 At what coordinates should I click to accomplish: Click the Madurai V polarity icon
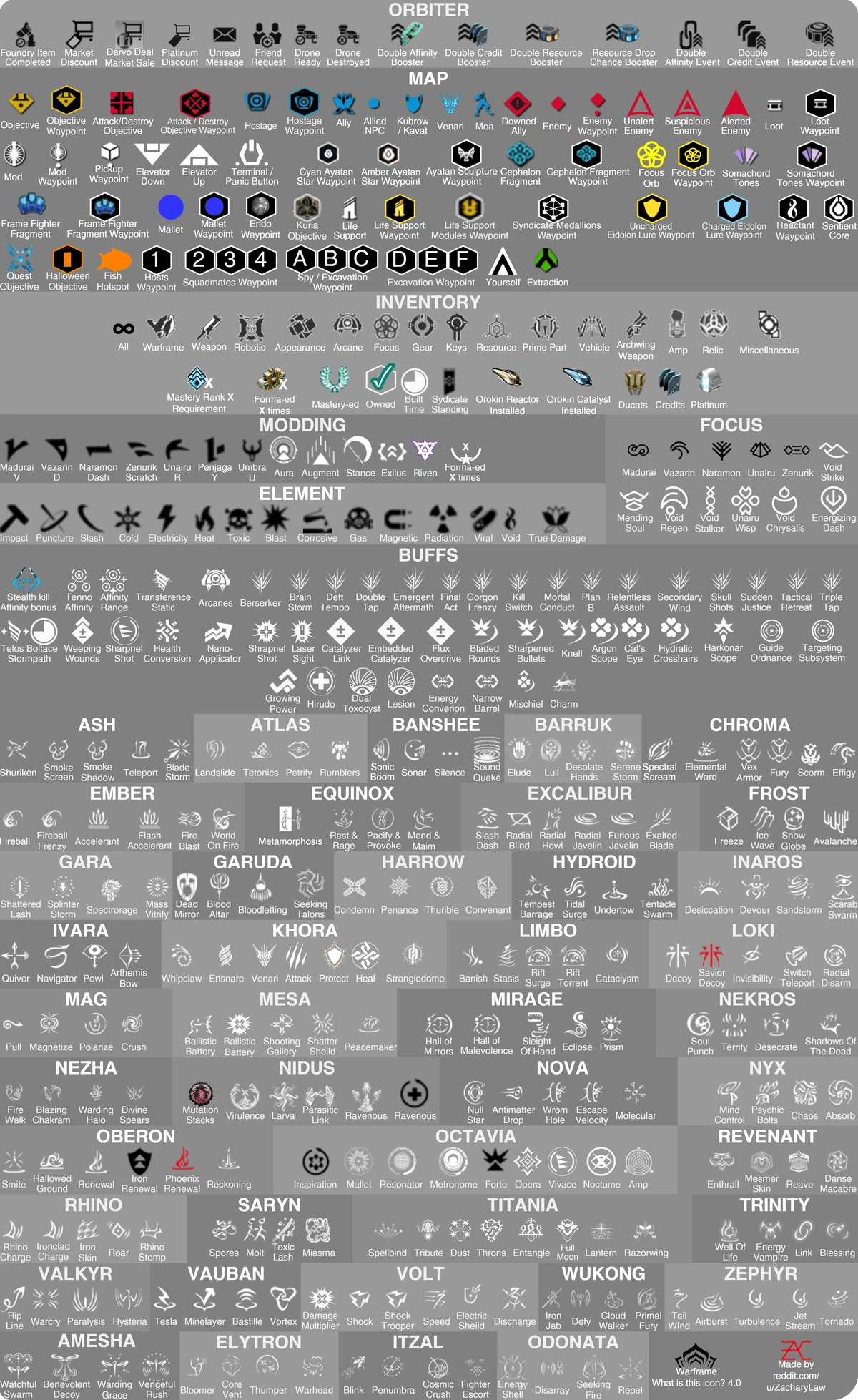click(16, 450)
